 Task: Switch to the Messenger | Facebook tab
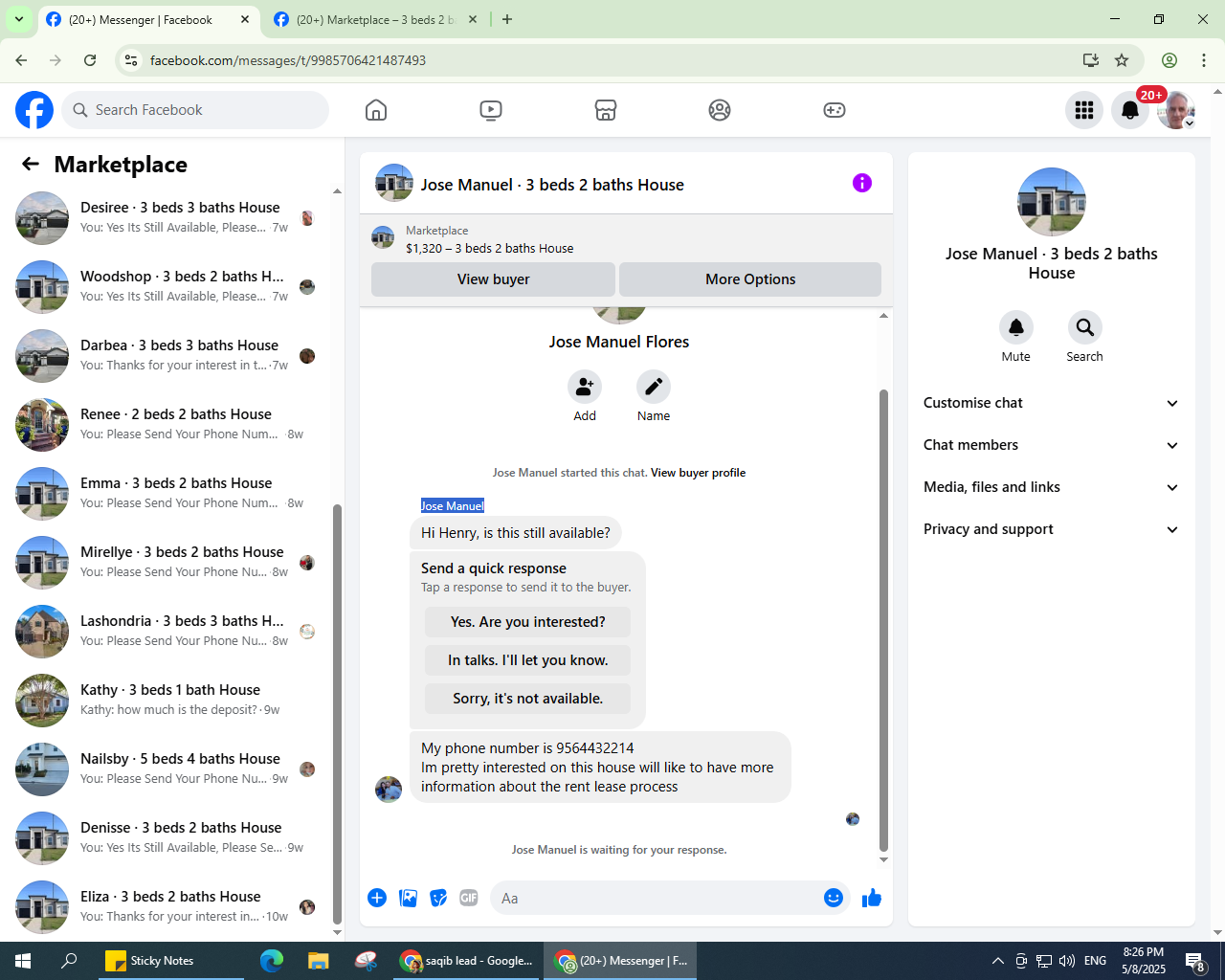pyautogui.click(x=148, y=19)
